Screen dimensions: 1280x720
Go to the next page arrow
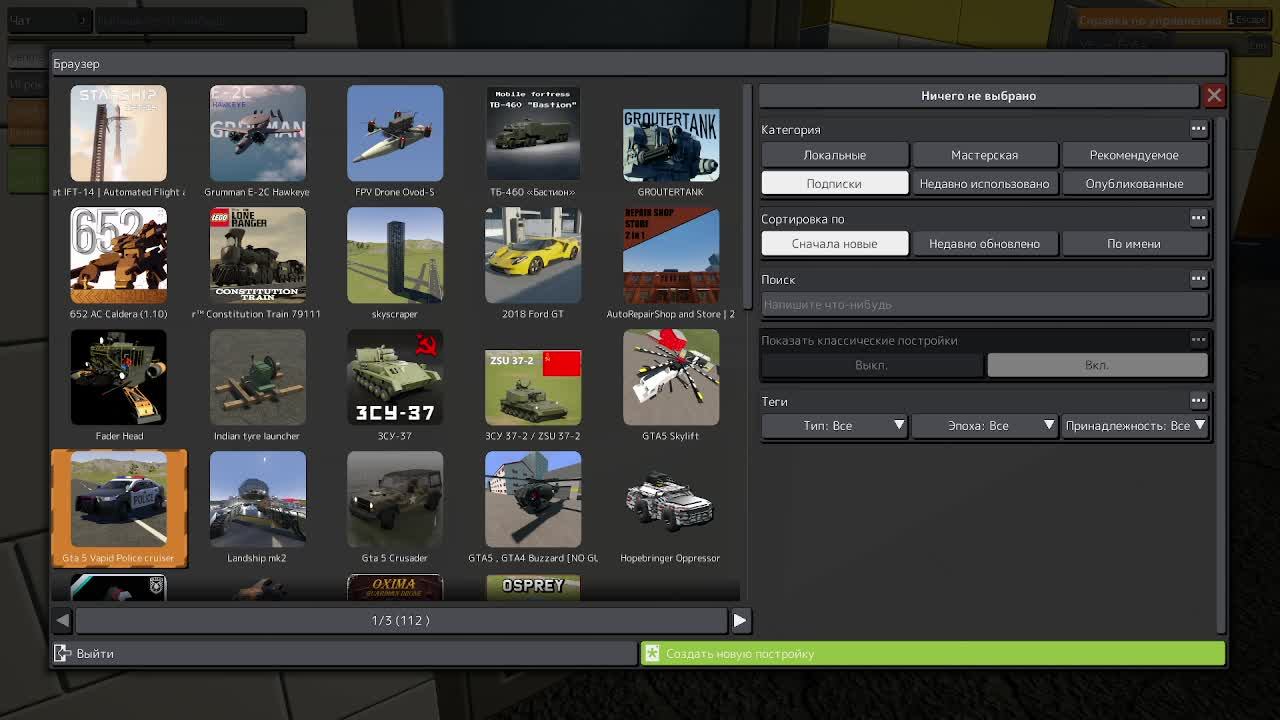coord(739,620)
